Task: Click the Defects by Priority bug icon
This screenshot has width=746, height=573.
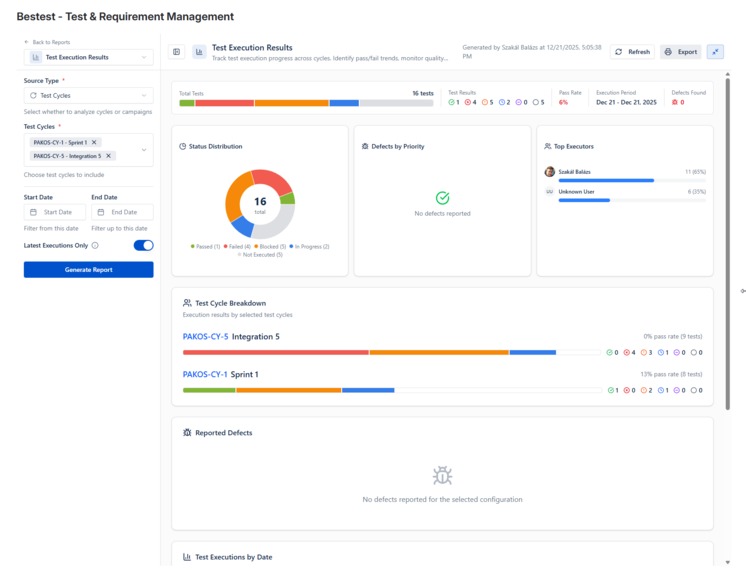Action: (365, 147)
